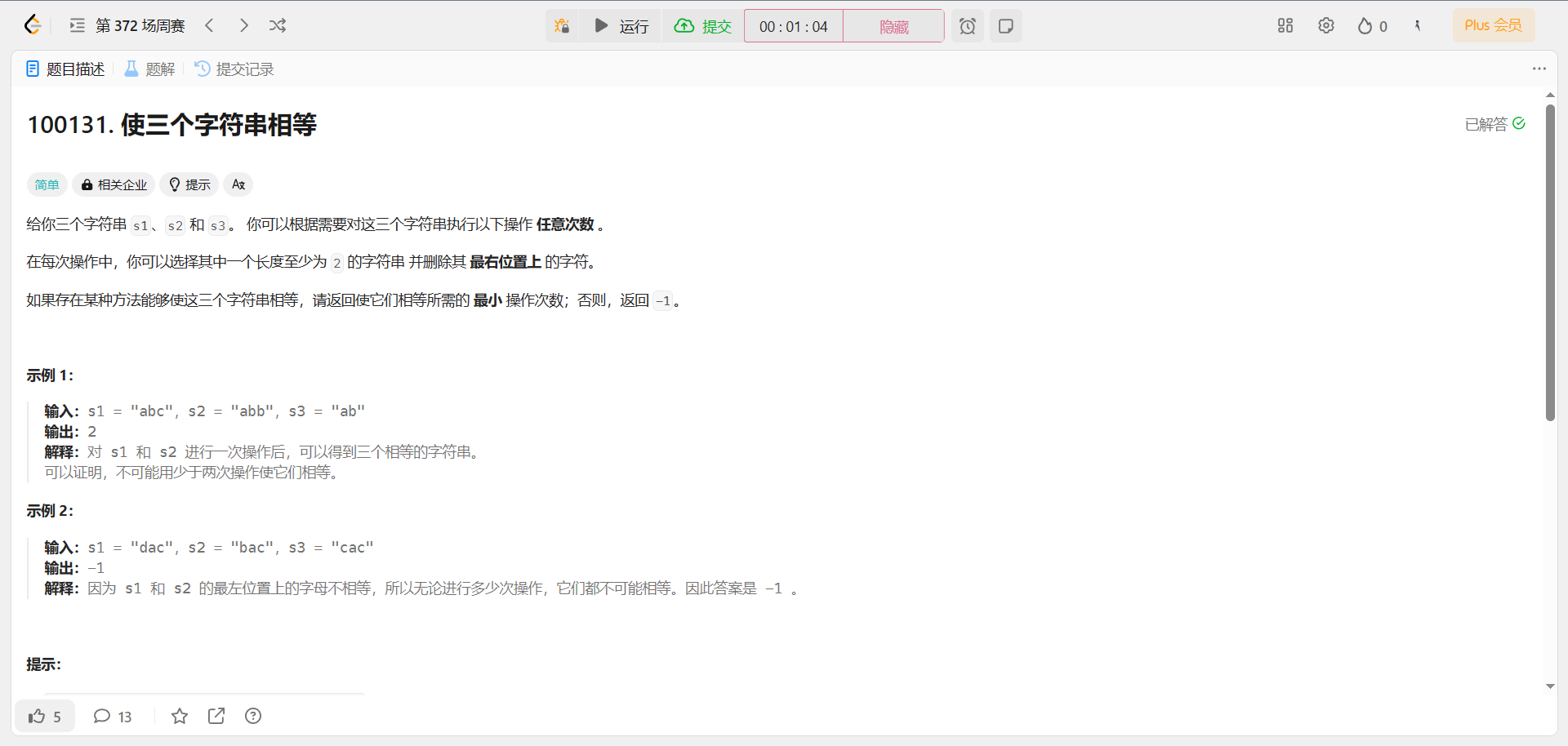Screen dimensions: 1568x746
Task: Open the panel more options ellipsis
Action: tap(1539, 69)
